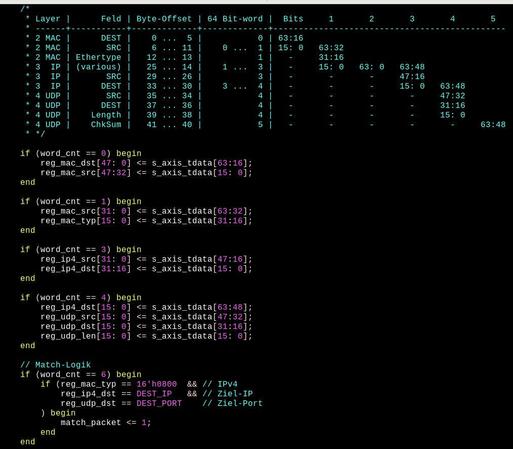513x449 pixels.
Task: Click the "reg_mac_dst[47: 0]" assignment line
Action: tap(146, 163)
